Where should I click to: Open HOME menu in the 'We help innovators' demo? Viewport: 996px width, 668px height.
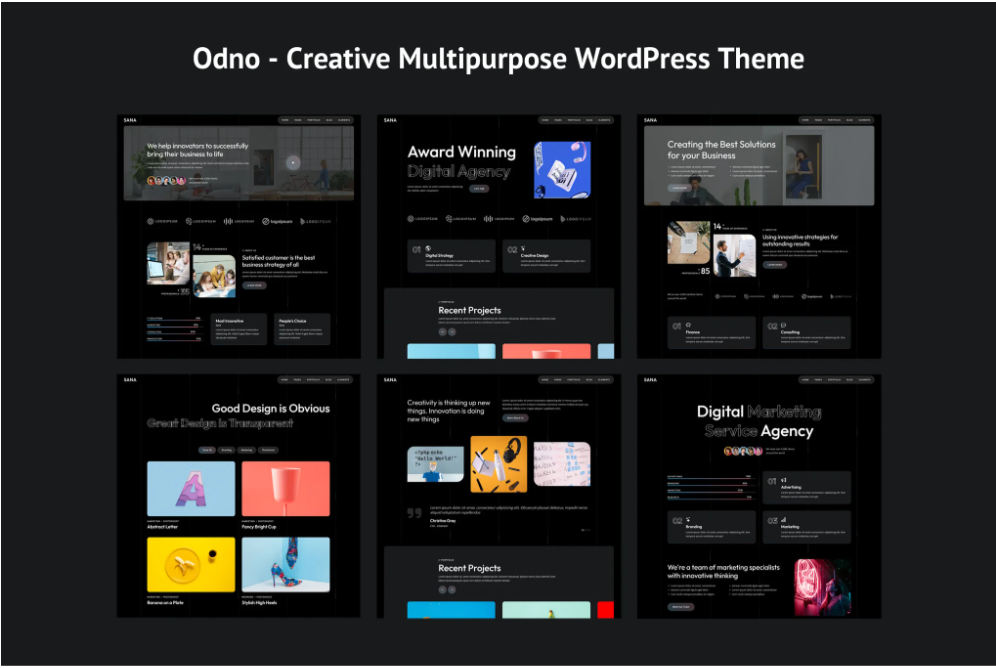pos(285,120)
